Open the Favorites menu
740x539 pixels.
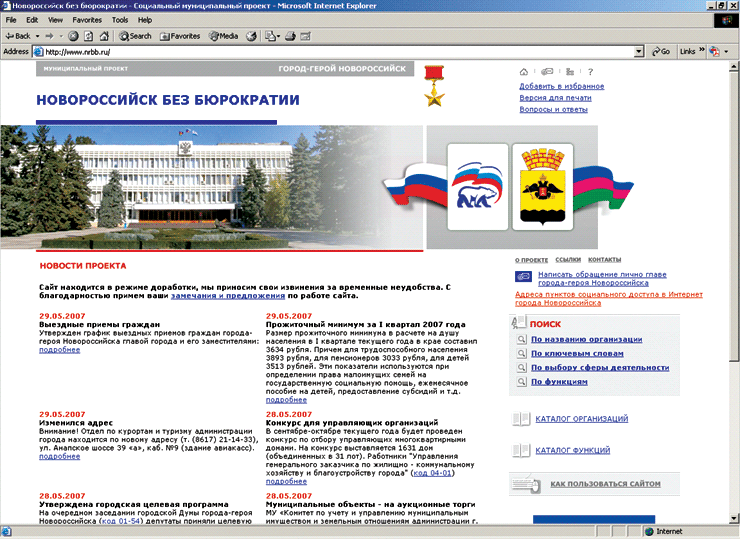click(x=87, y=20)
